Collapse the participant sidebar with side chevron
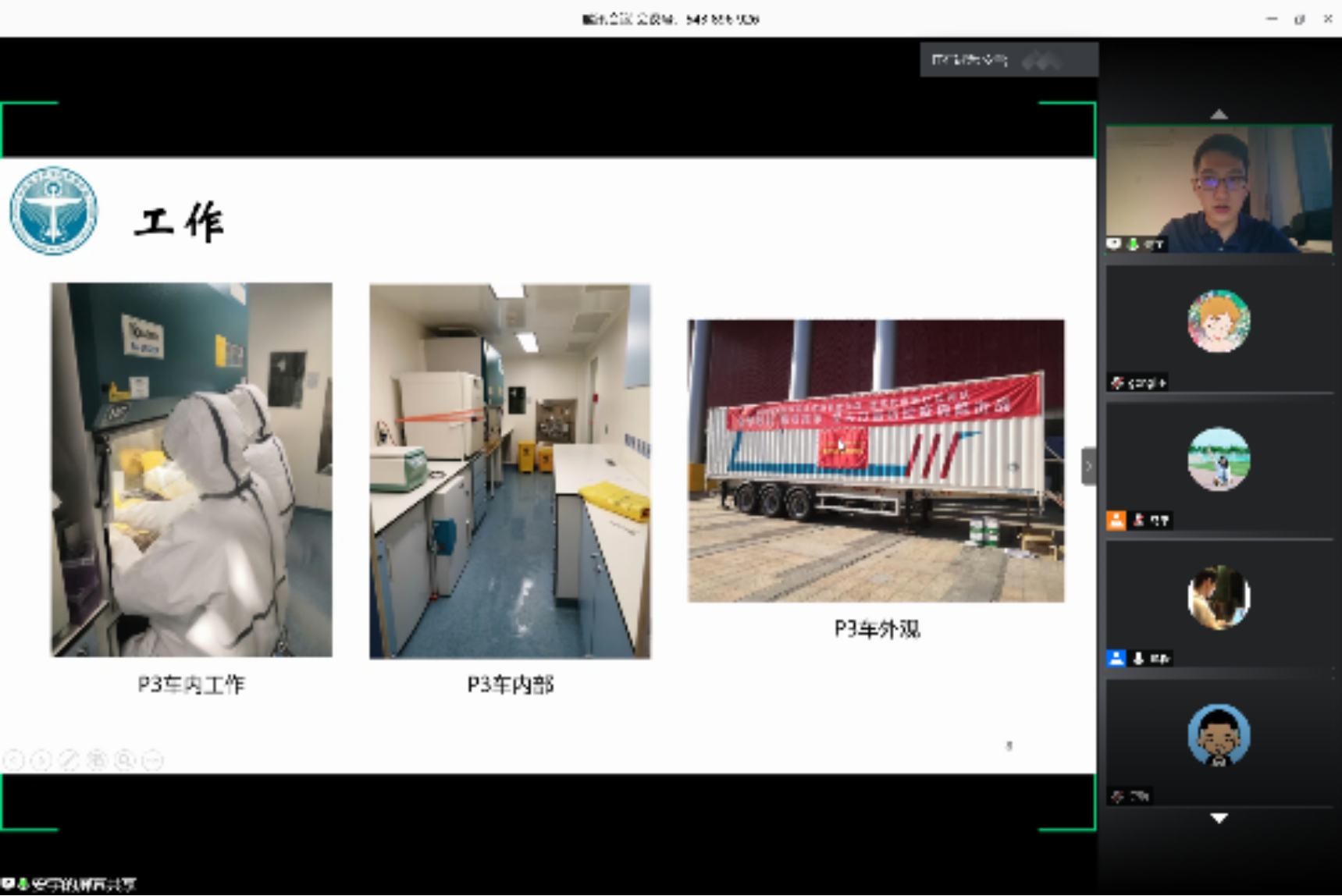 1088,467
